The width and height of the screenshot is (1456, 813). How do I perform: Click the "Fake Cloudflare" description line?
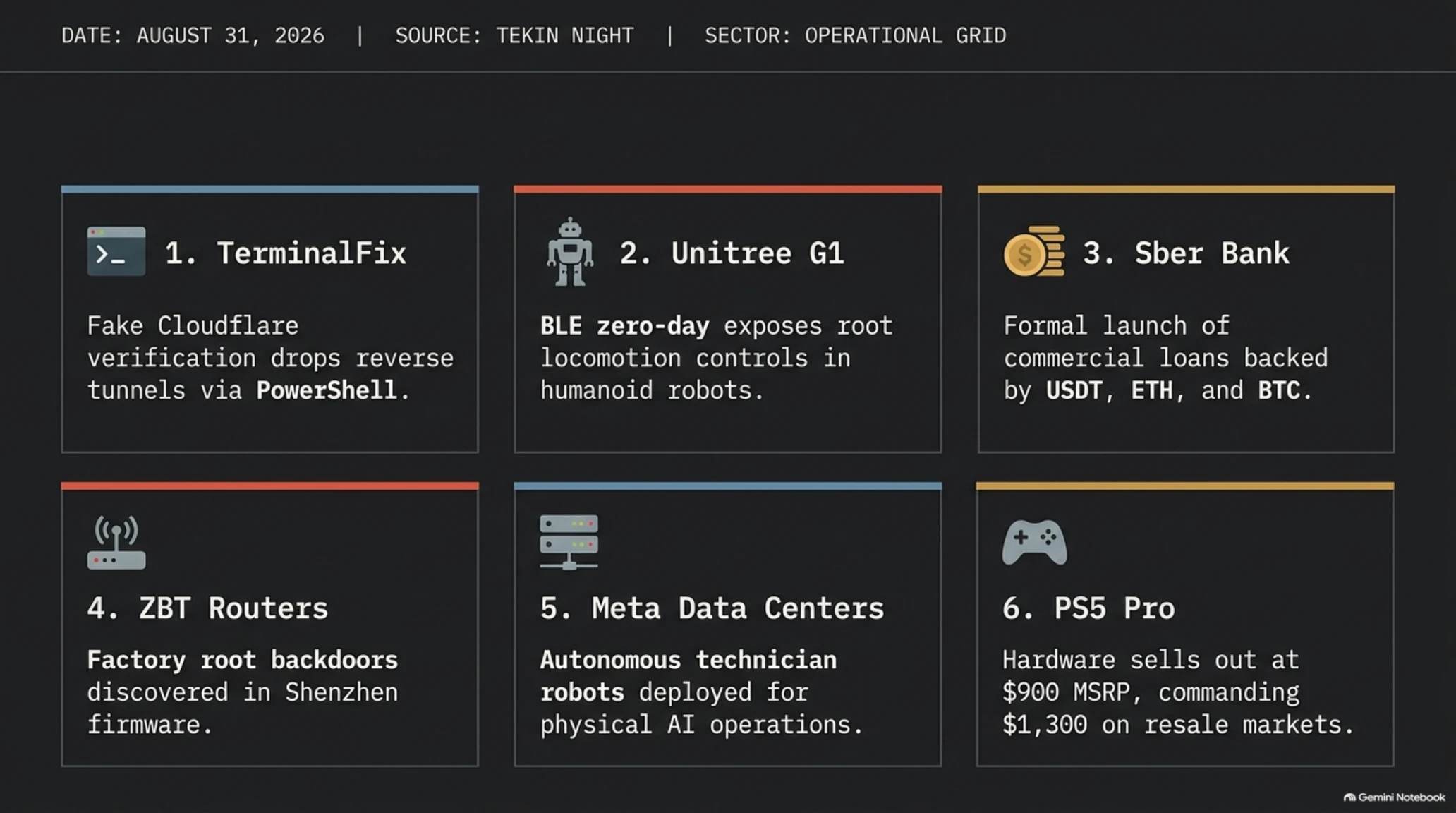click(x=193, y=326)
